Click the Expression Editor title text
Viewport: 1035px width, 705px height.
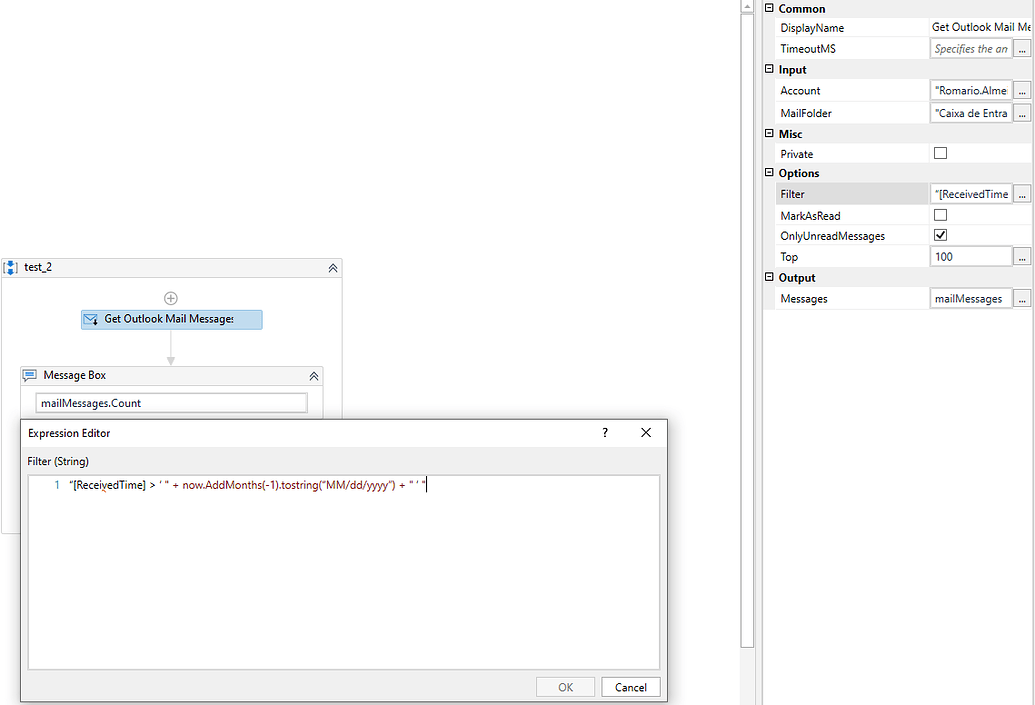click(x=69, y=433)
